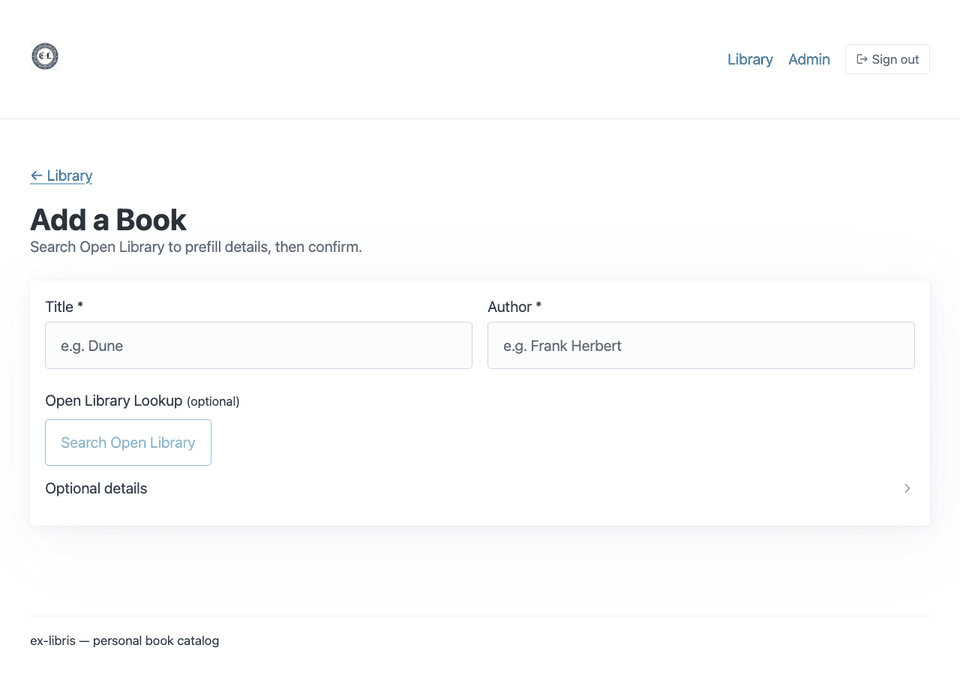Open the Admin navigation item
Viewport: 960px width, 675px height.
809,59
